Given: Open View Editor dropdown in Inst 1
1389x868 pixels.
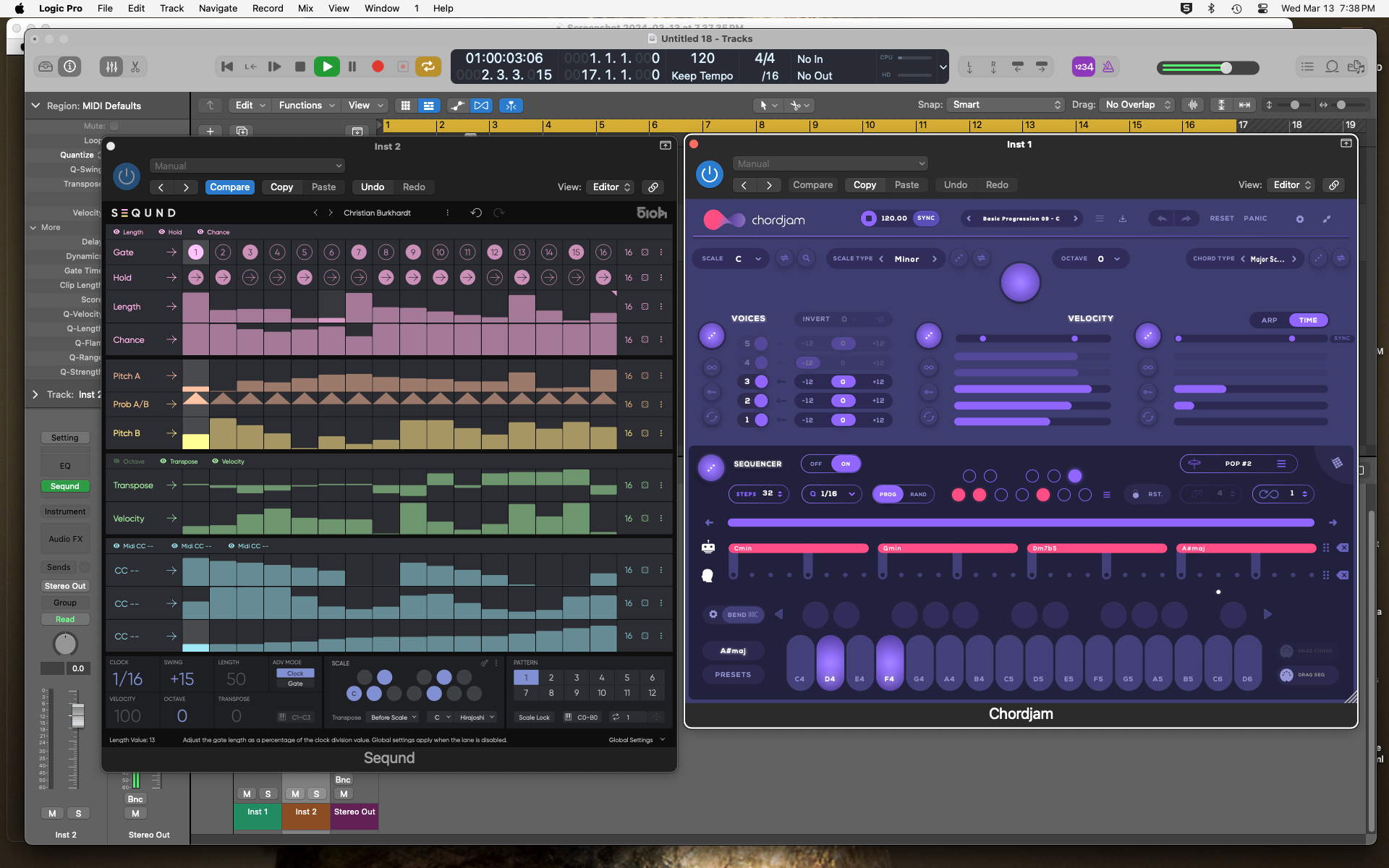Looking at the screenshot, I should coord(1292,184).
